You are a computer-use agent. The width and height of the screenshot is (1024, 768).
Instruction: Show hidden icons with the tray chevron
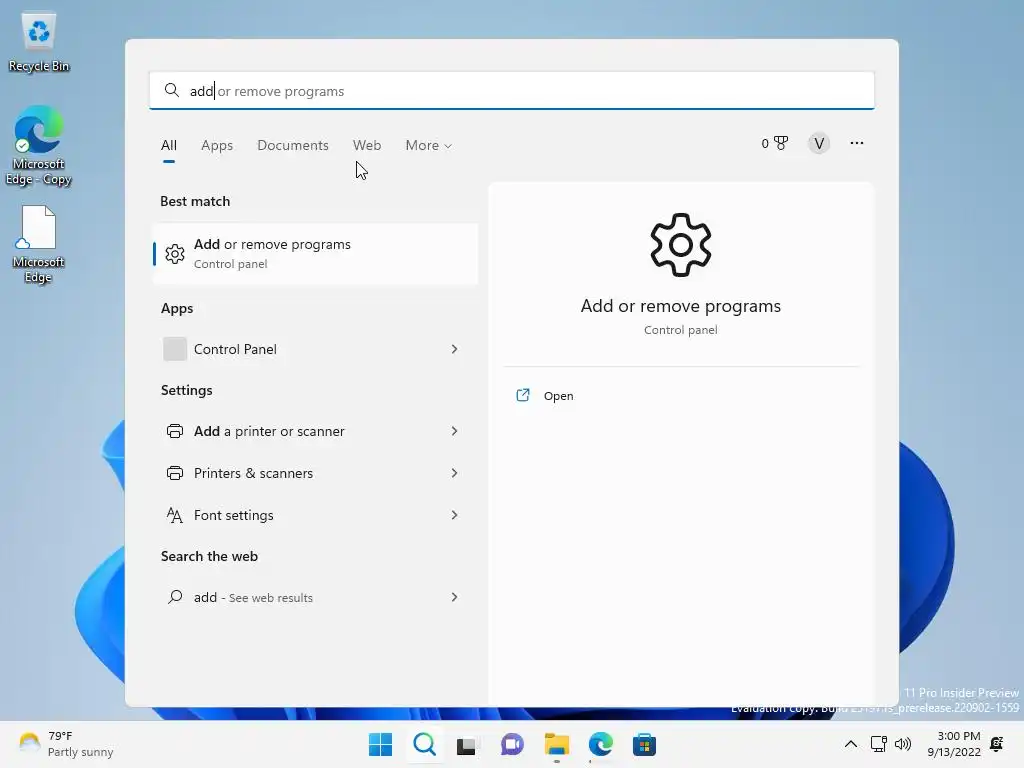pos(850,744)
